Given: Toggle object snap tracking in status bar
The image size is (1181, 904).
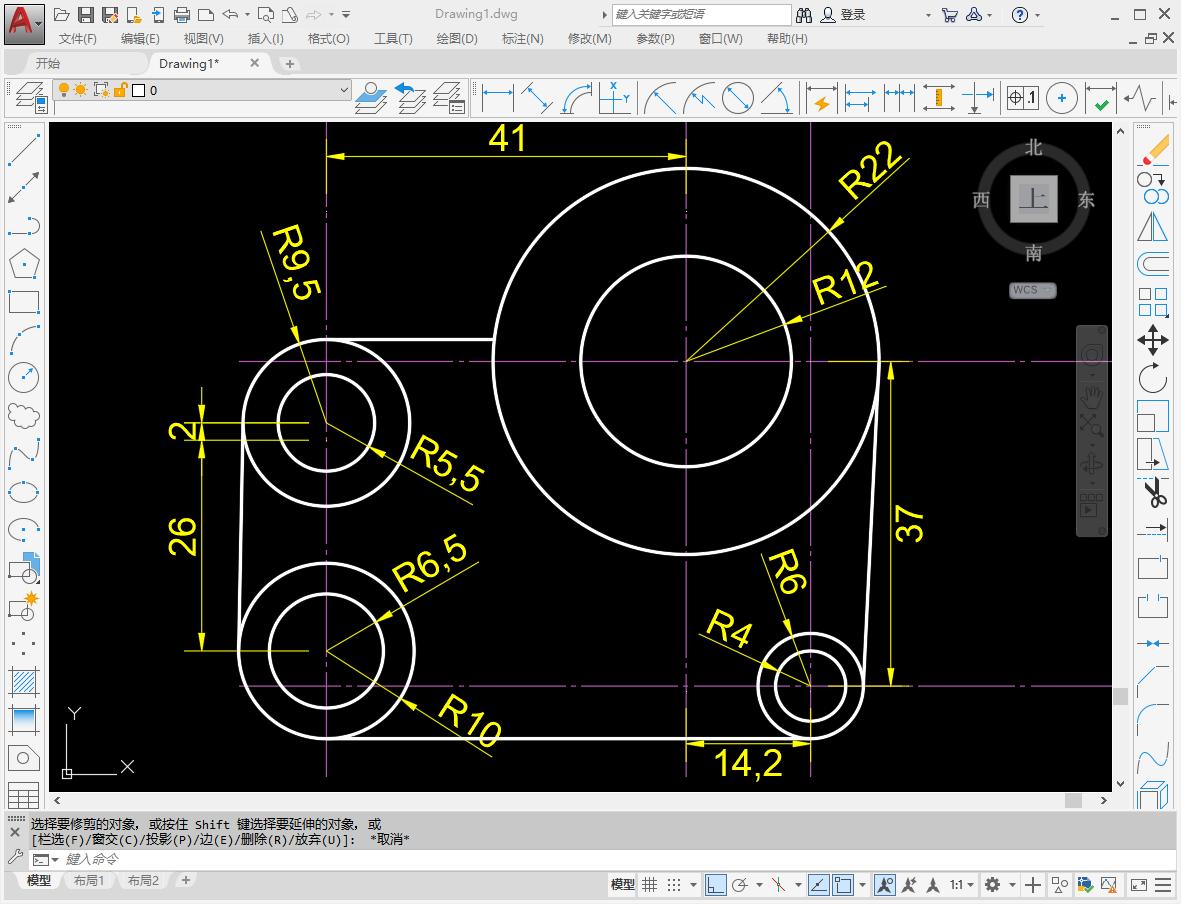Looking at the screenshot, I should pyautogui.click(x=818, y=885).
